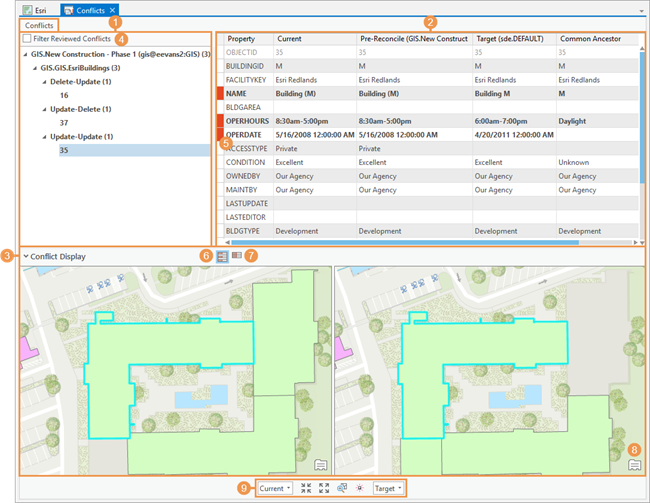Click the zoom to feature icon
The width and height of the screenshot is (650, 503).
click(x=342, y=488)
